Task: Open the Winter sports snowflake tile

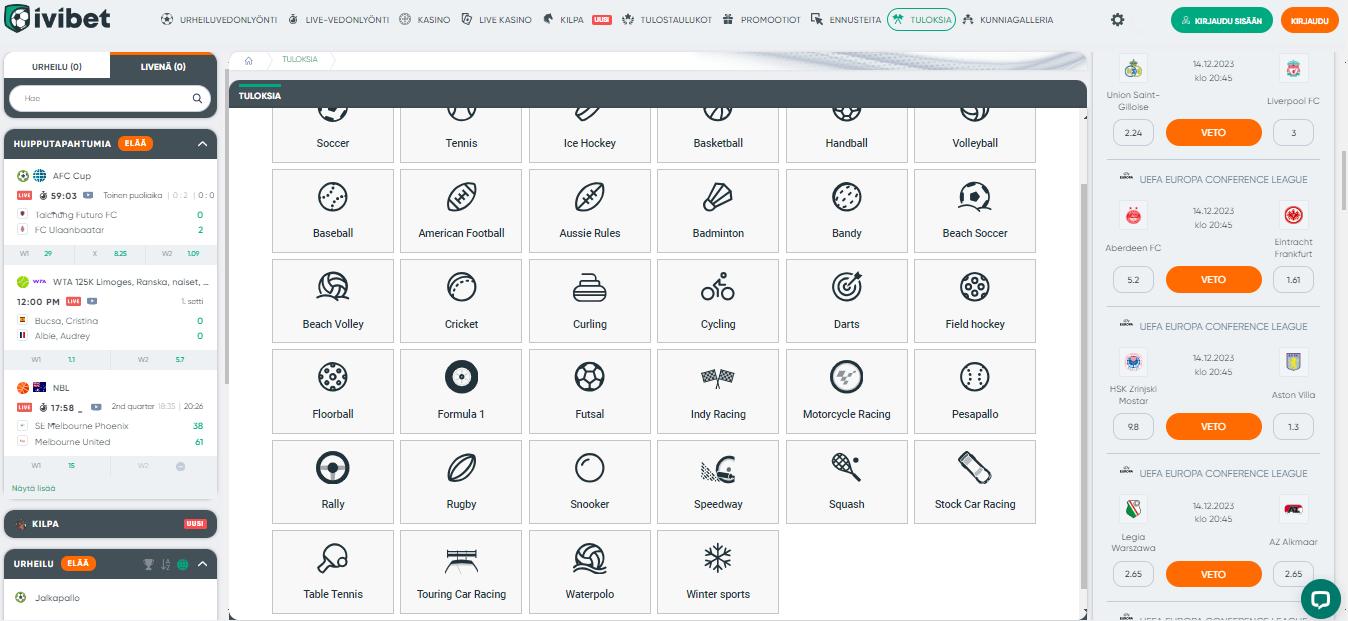Action: [718, 572]
